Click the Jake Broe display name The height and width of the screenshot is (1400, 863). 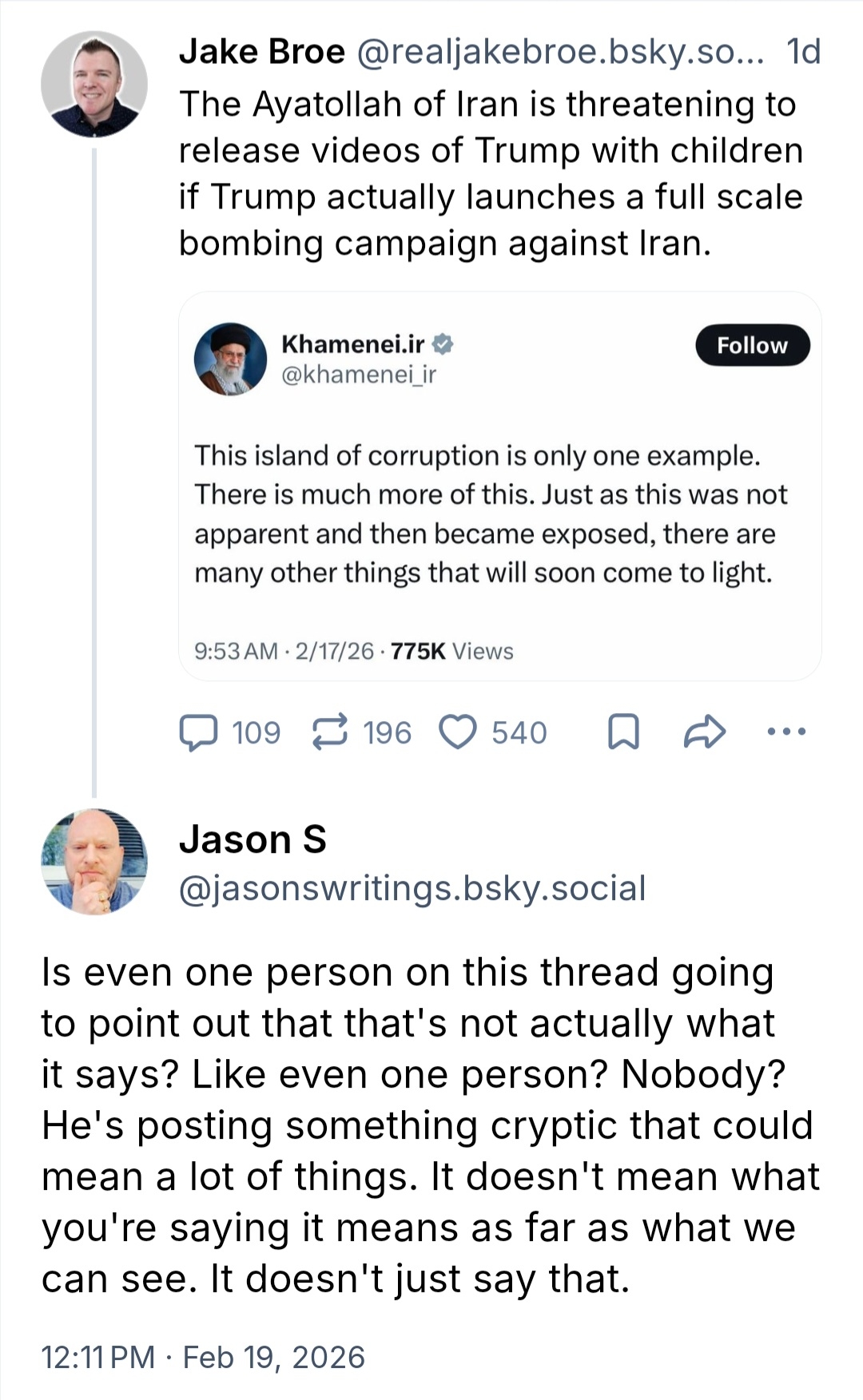point(262,52)
